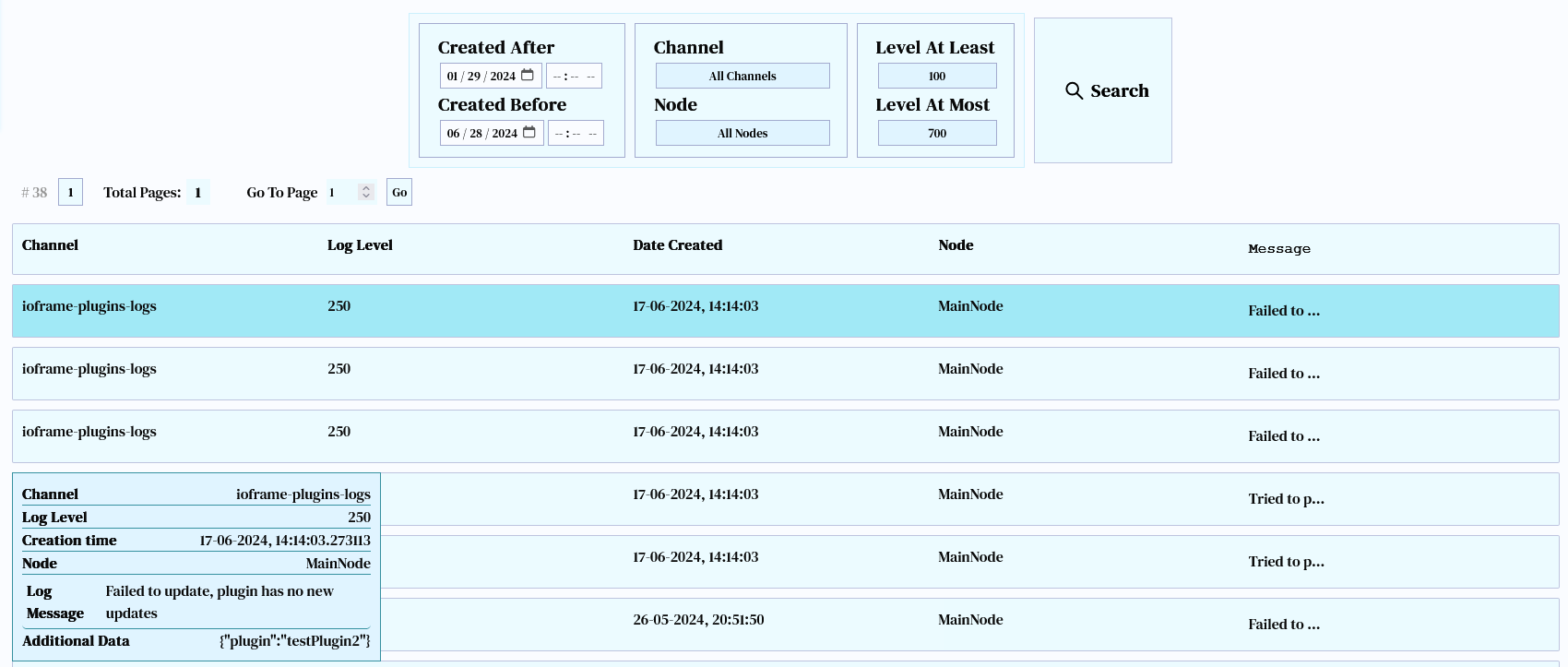
Task: Open the Created Before calendar picker icon
Action: [529, 132]
